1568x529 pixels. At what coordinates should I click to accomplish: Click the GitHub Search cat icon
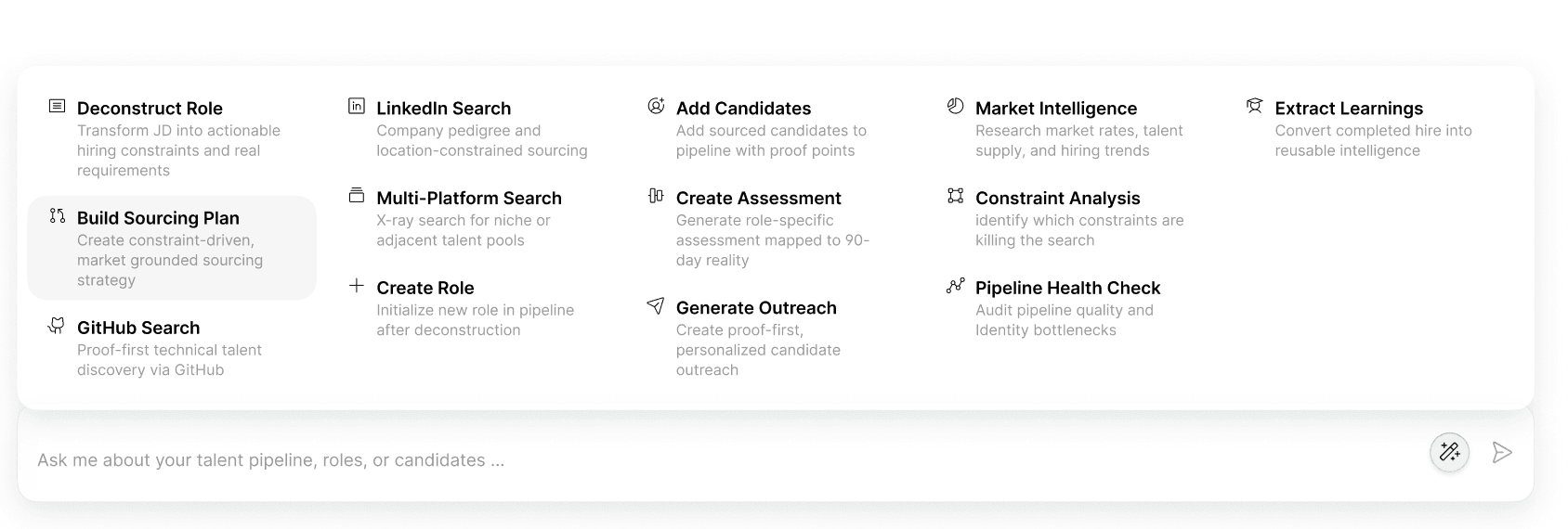click(x=57, y=326)
